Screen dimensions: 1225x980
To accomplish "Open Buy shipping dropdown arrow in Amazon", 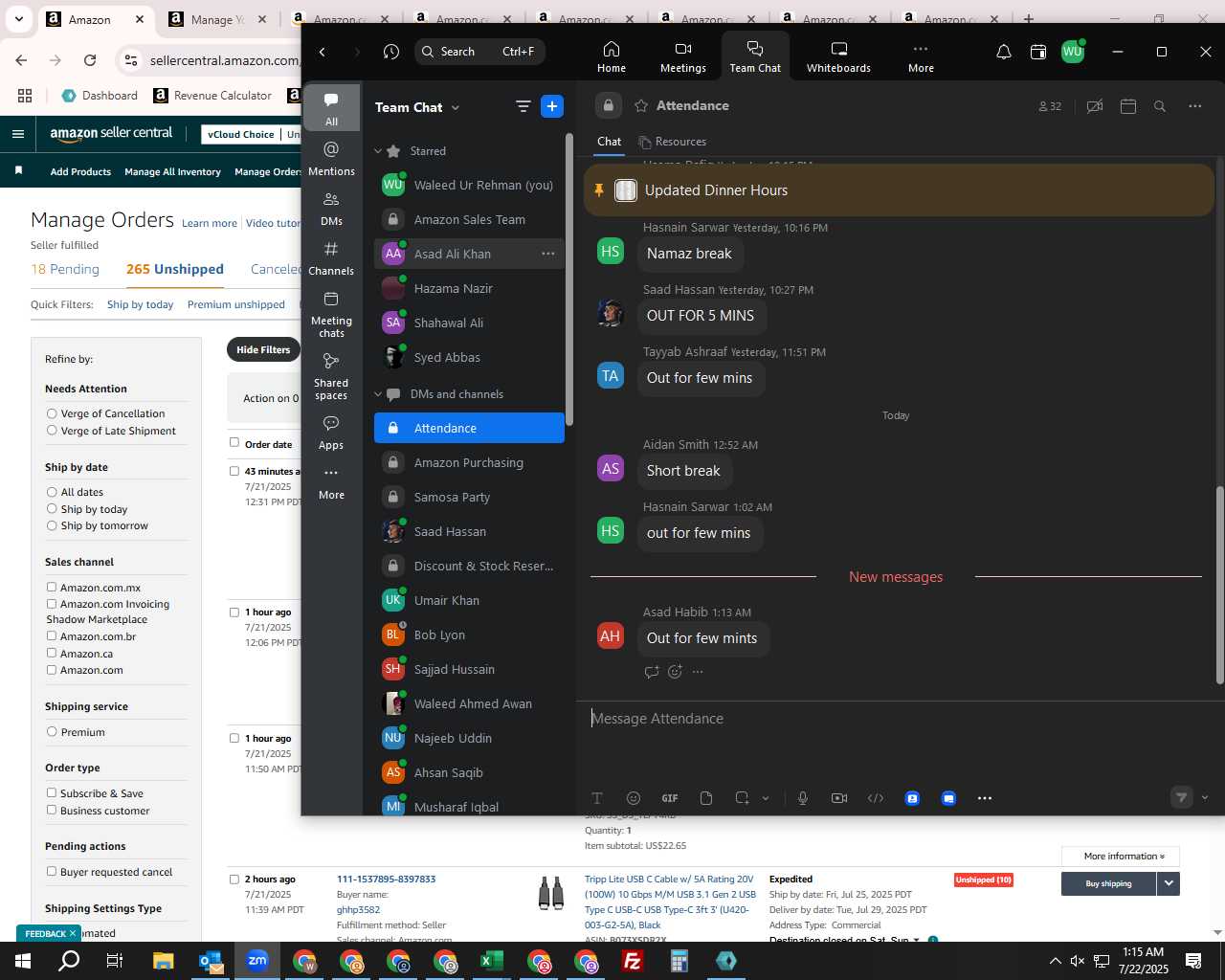I will pos(1169,883).
